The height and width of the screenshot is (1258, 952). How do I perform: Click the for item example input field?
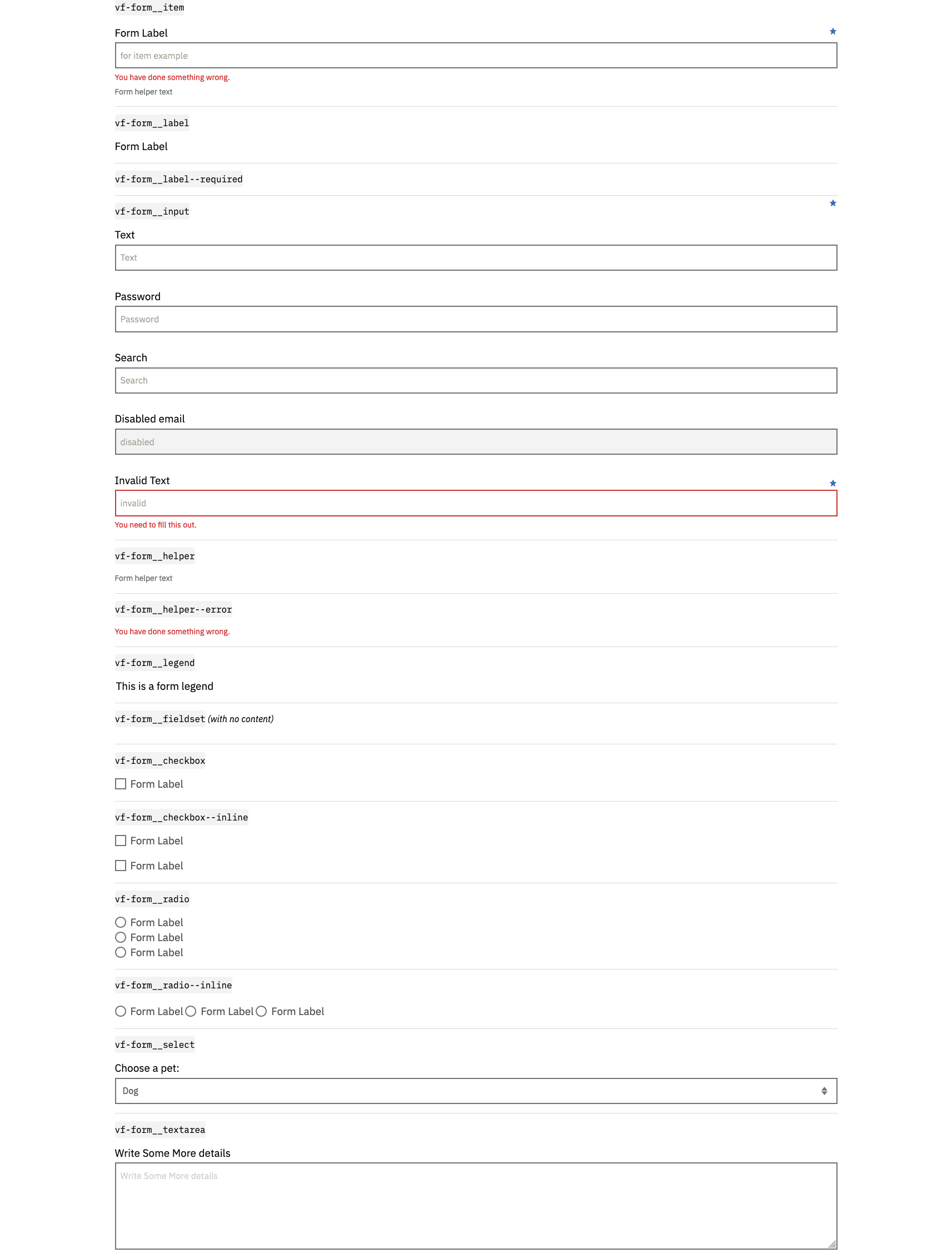point(476,55)
